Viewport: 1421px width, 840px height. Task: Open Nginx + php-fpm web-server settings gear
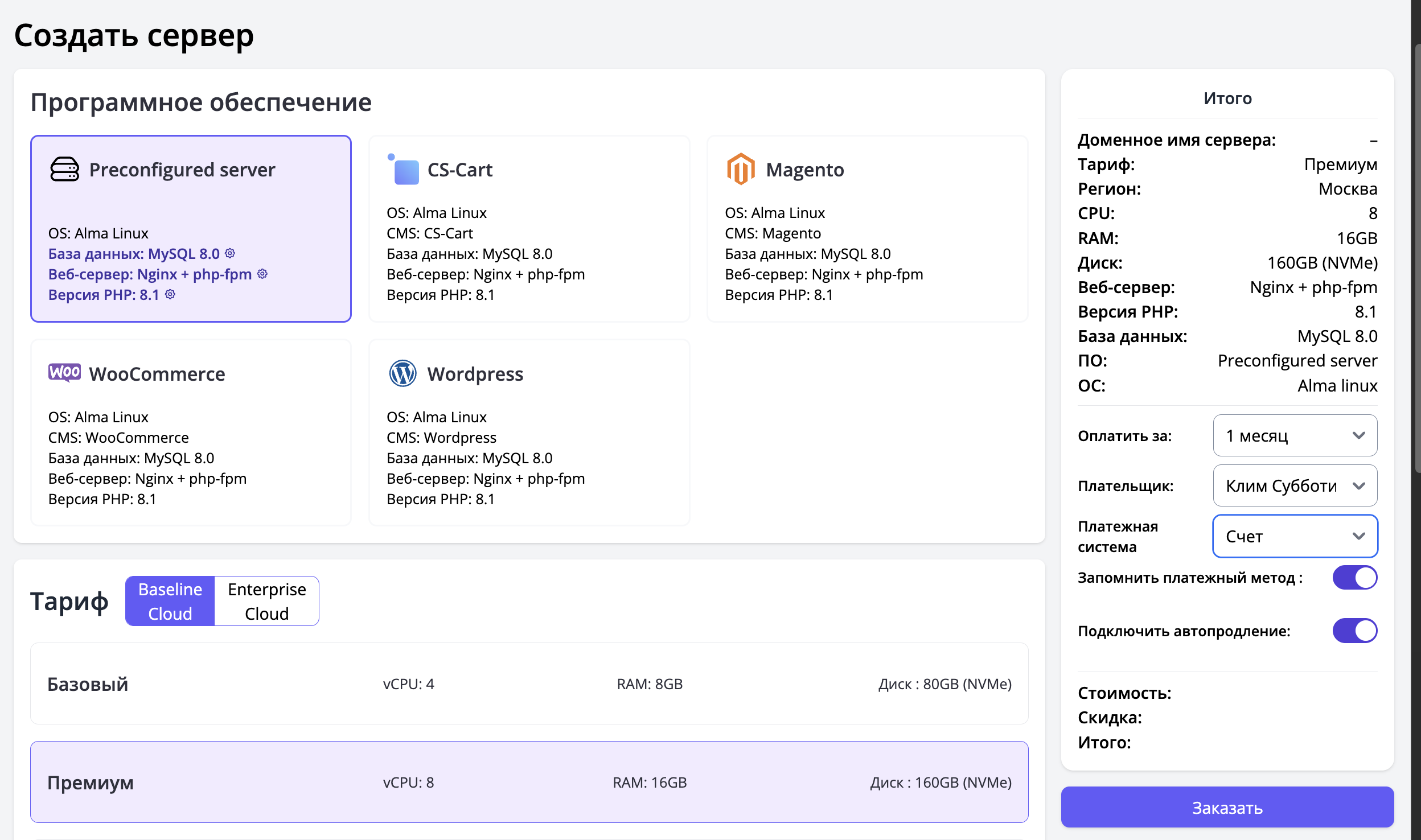tap(262, 274)
